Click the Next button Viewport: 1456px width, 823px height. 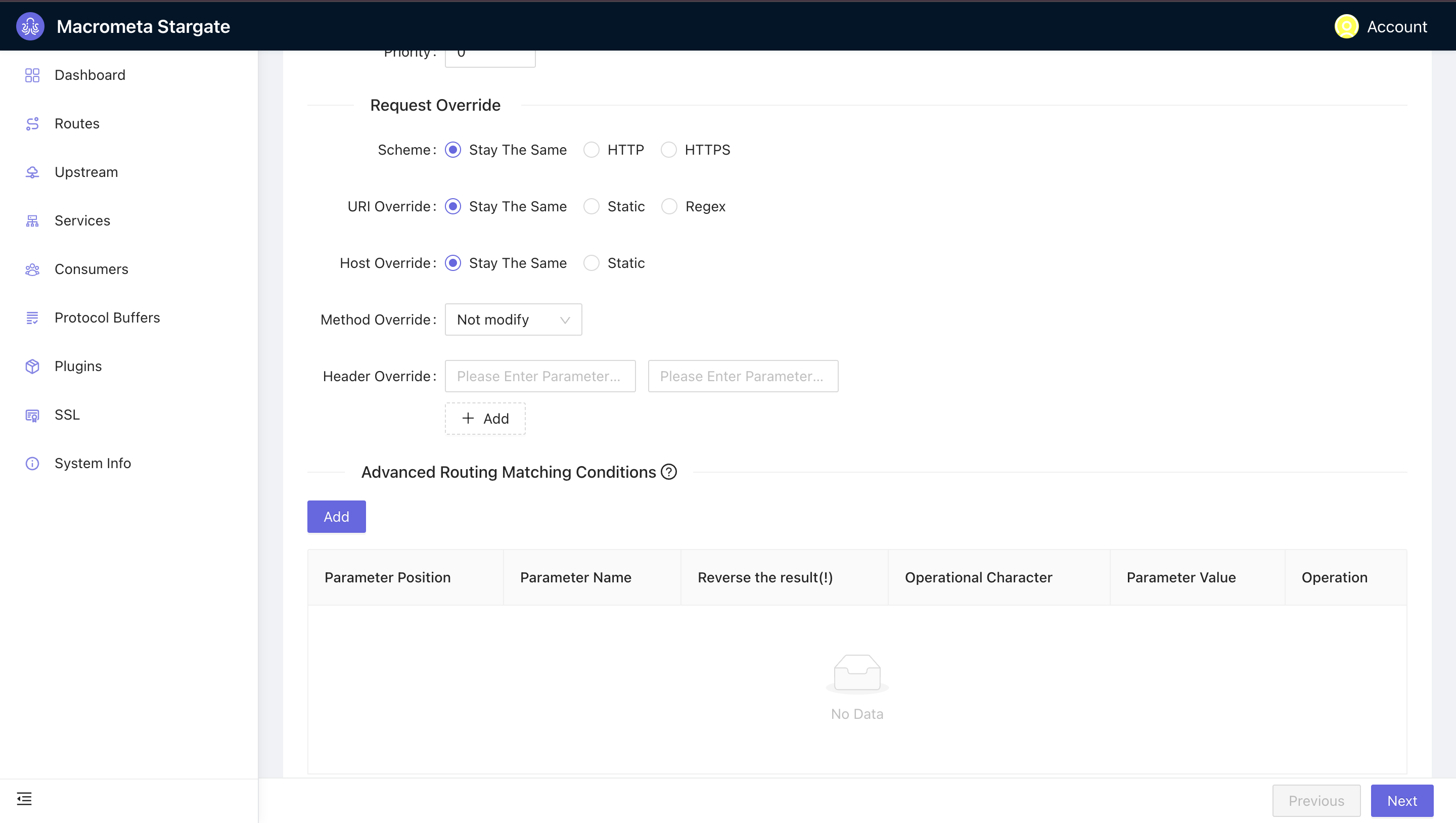pos(1402,801)
